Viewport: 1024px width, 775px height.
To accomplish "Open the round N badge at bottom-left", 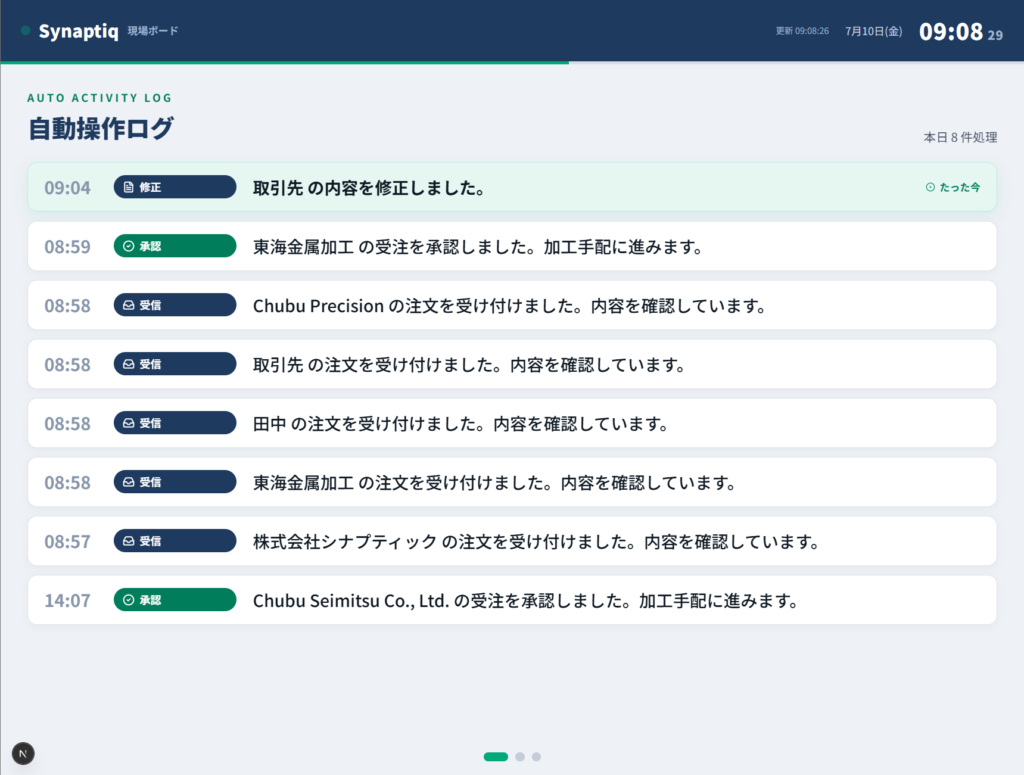I will (23, 753).
